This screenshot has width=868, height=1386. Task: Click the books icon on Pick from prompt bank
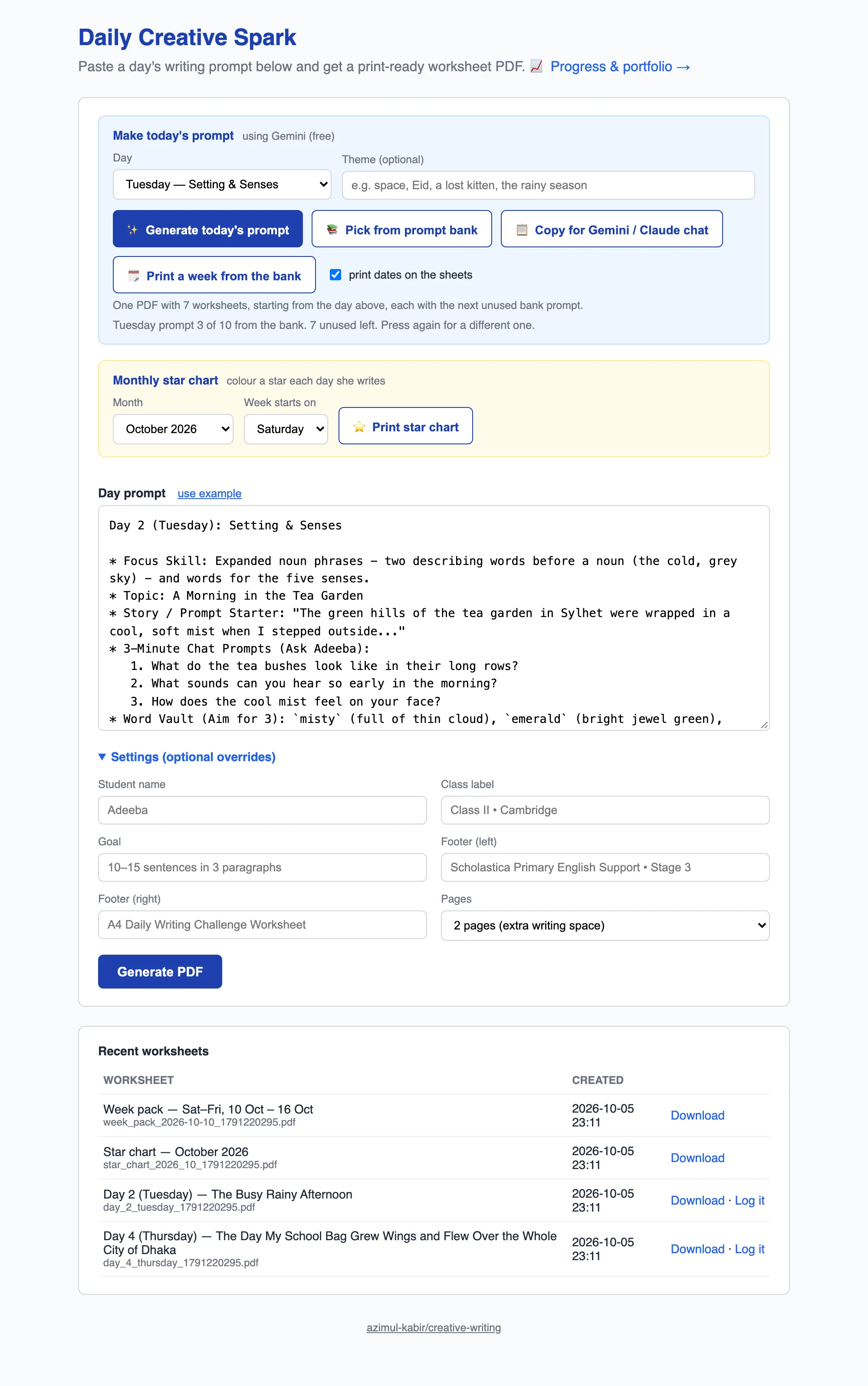(332, 230)
